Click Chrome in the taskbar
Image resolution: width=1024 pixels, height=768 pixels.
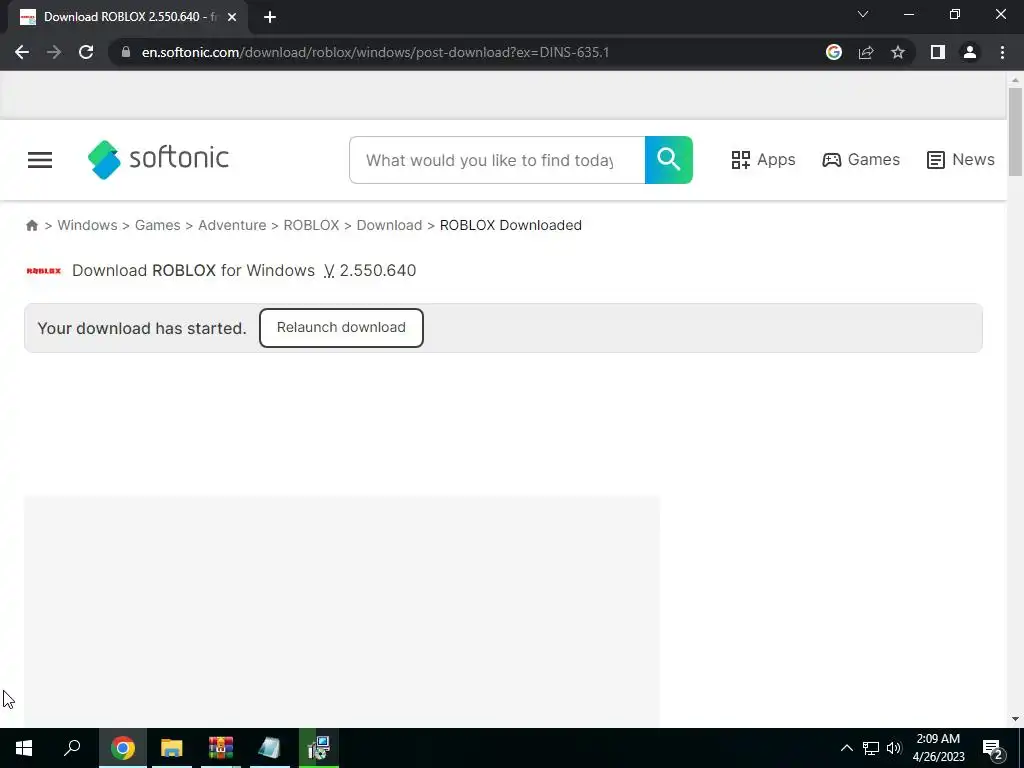[x=122, y=748]
